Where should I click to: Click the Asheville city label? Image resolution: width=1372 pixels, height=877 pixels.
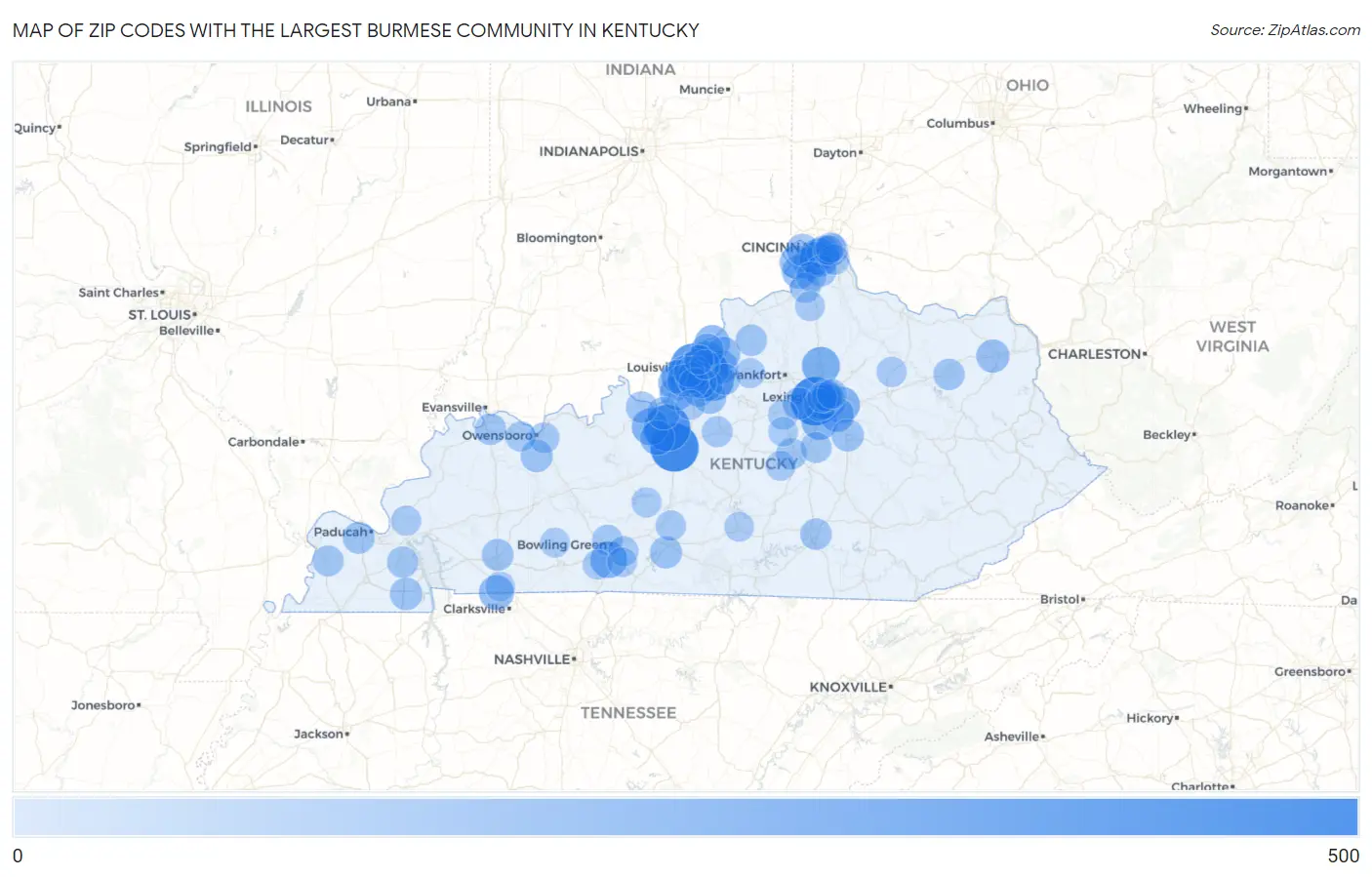1012,737
